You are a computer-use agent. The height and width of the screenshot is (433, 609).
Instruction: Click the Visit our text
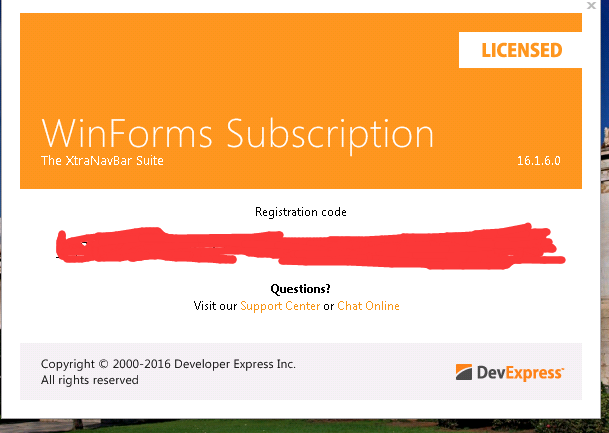coord(215,306)
